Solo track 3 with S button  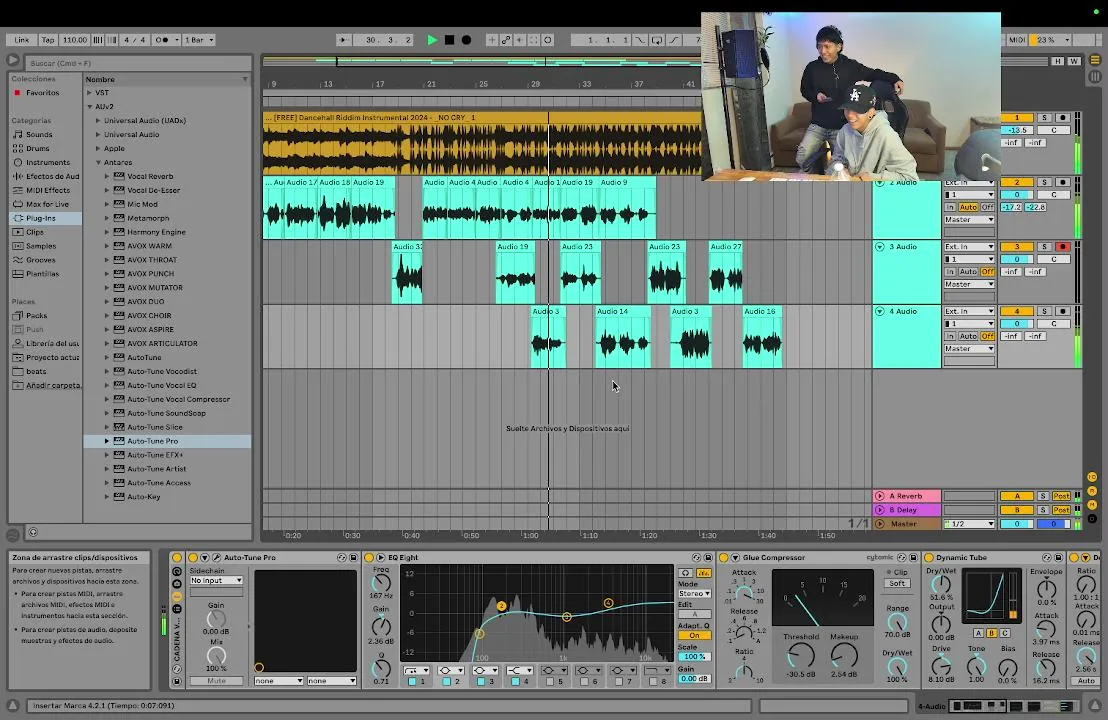[1044, 247]
